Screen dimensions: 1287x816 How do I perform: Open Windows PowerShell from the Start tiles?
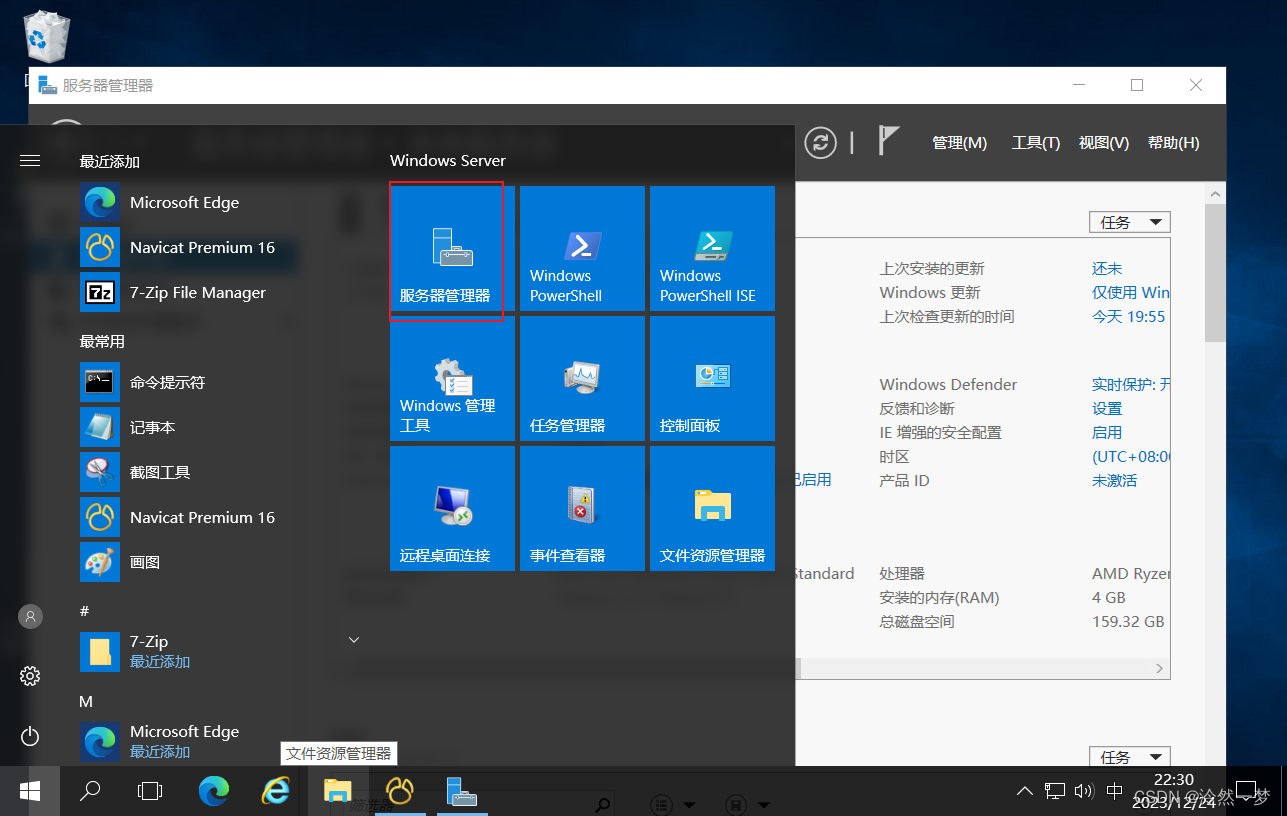(x=582, y=248)
